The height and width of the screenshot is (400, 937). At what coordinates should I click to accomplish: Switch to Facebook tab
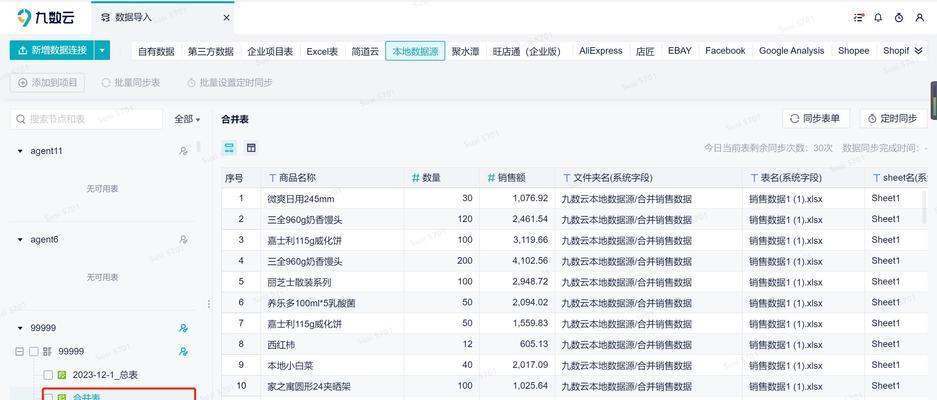725,51
